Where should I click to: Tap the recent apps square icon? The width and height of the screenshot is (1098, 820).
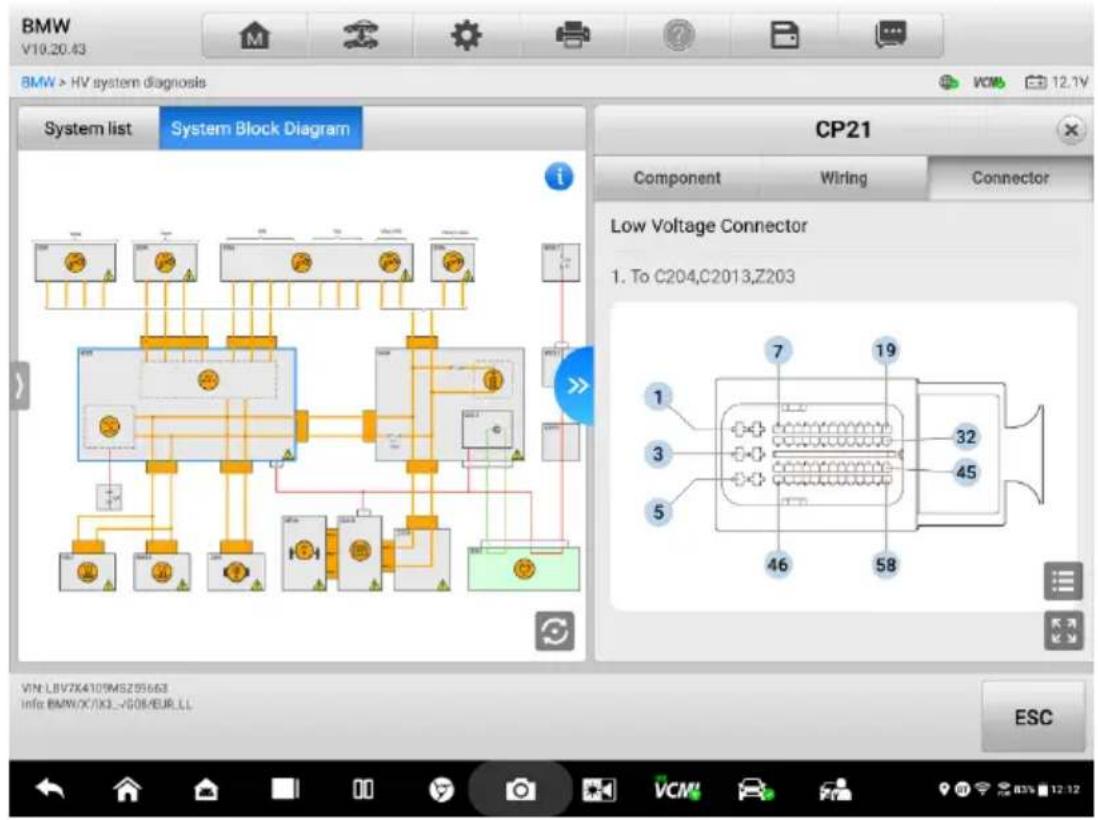tap(285, 790)
